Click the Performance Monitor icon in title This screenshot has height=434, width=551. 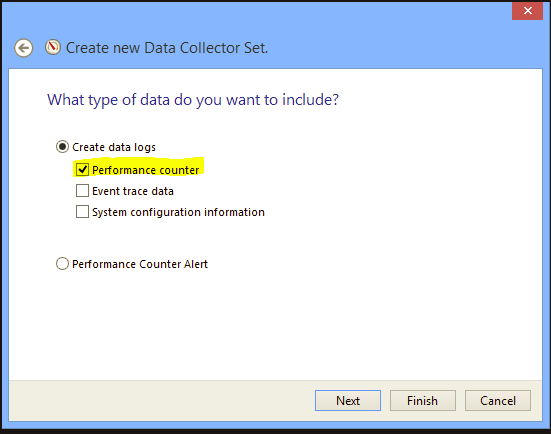(53, 47)
